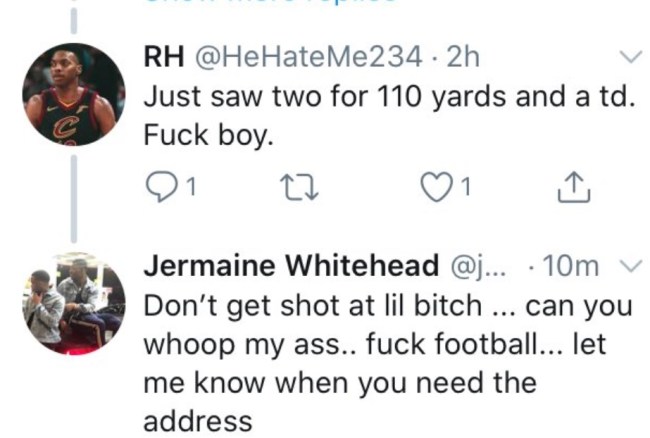Screen dimensions: 650x438
Task: Open RH's profile picture
Action: point(73,95)
